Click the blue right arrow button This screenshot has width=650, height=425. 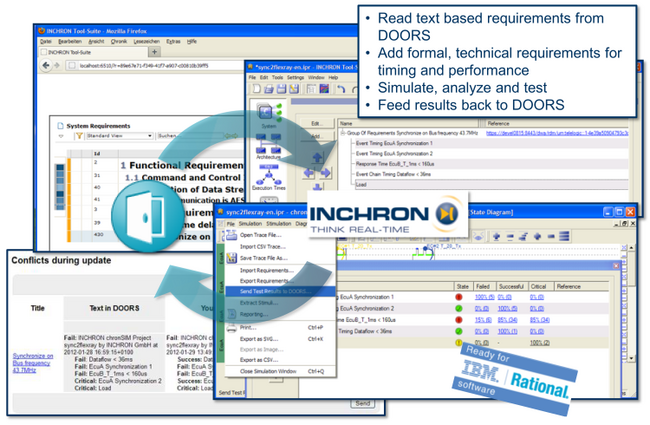(325, 173)
